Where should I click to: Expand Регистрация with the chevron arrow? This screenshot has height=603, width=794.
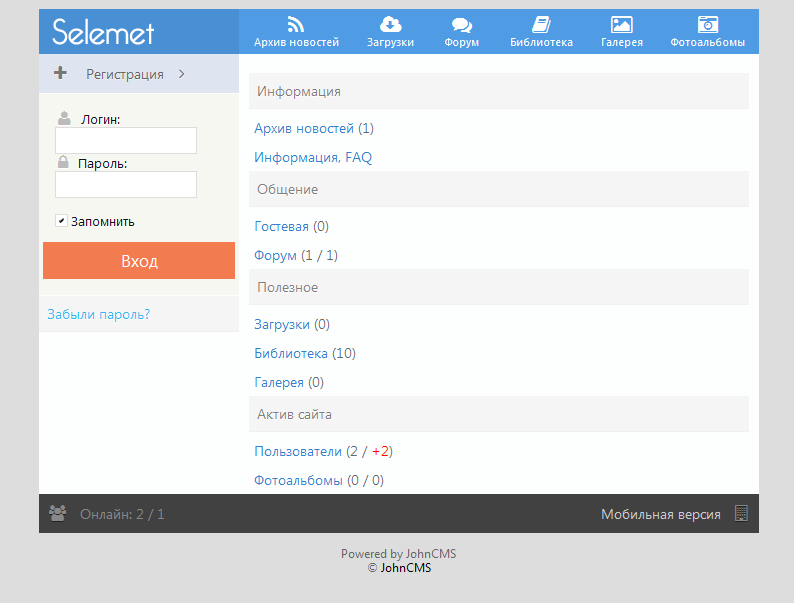click(182, 74)
